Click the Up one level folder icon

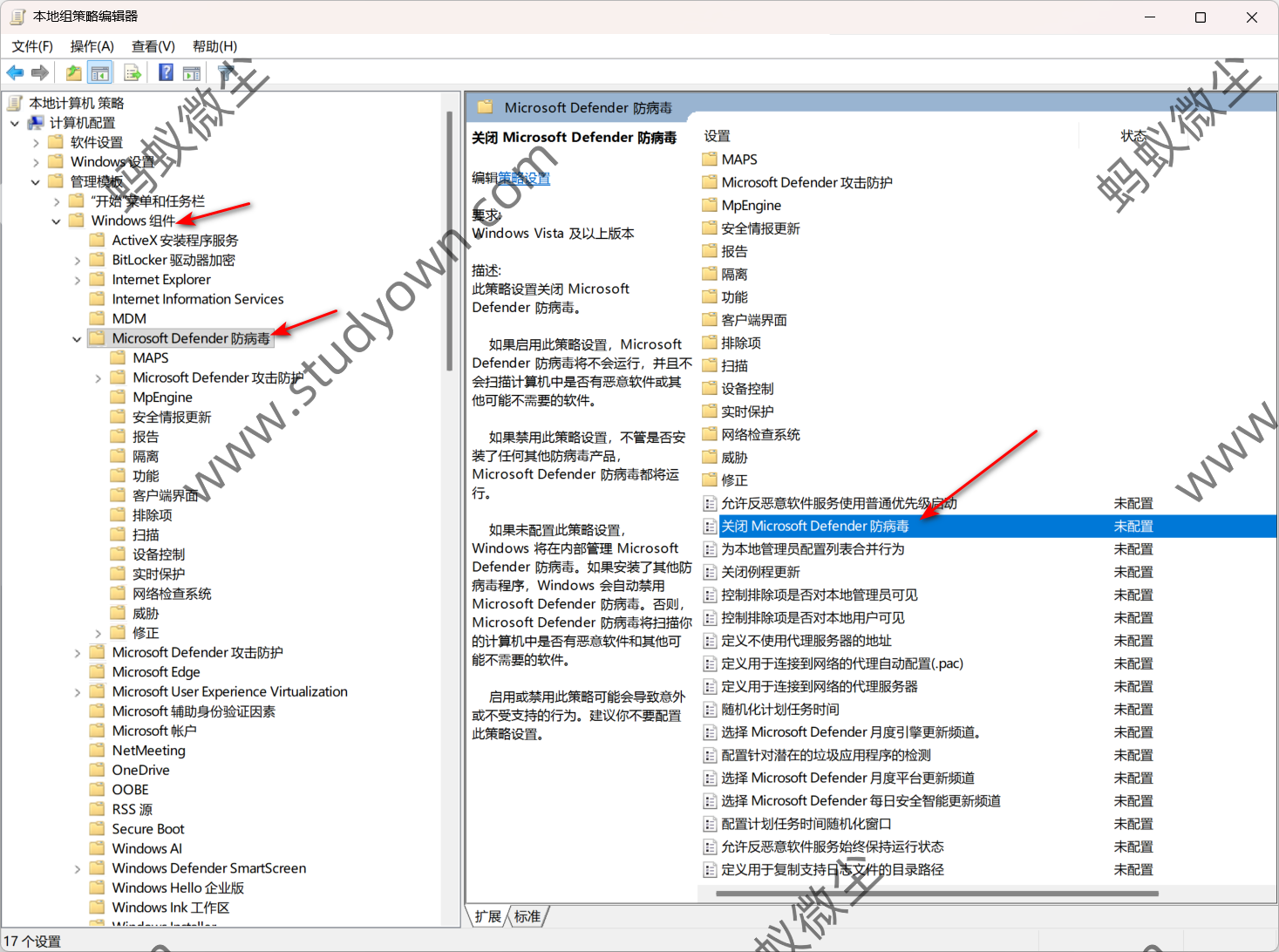(x=73, y=72)
